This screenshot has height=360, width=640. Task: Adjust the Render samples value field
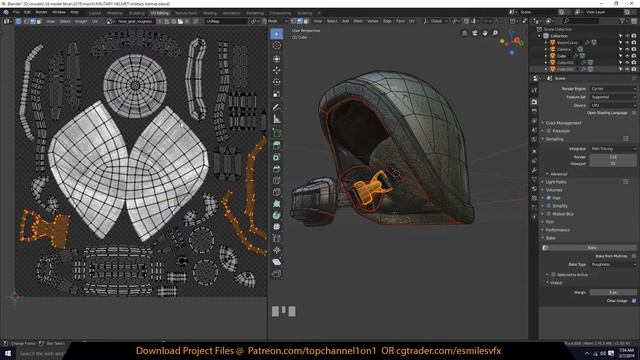pyautogui.click(x=613, y=157)
